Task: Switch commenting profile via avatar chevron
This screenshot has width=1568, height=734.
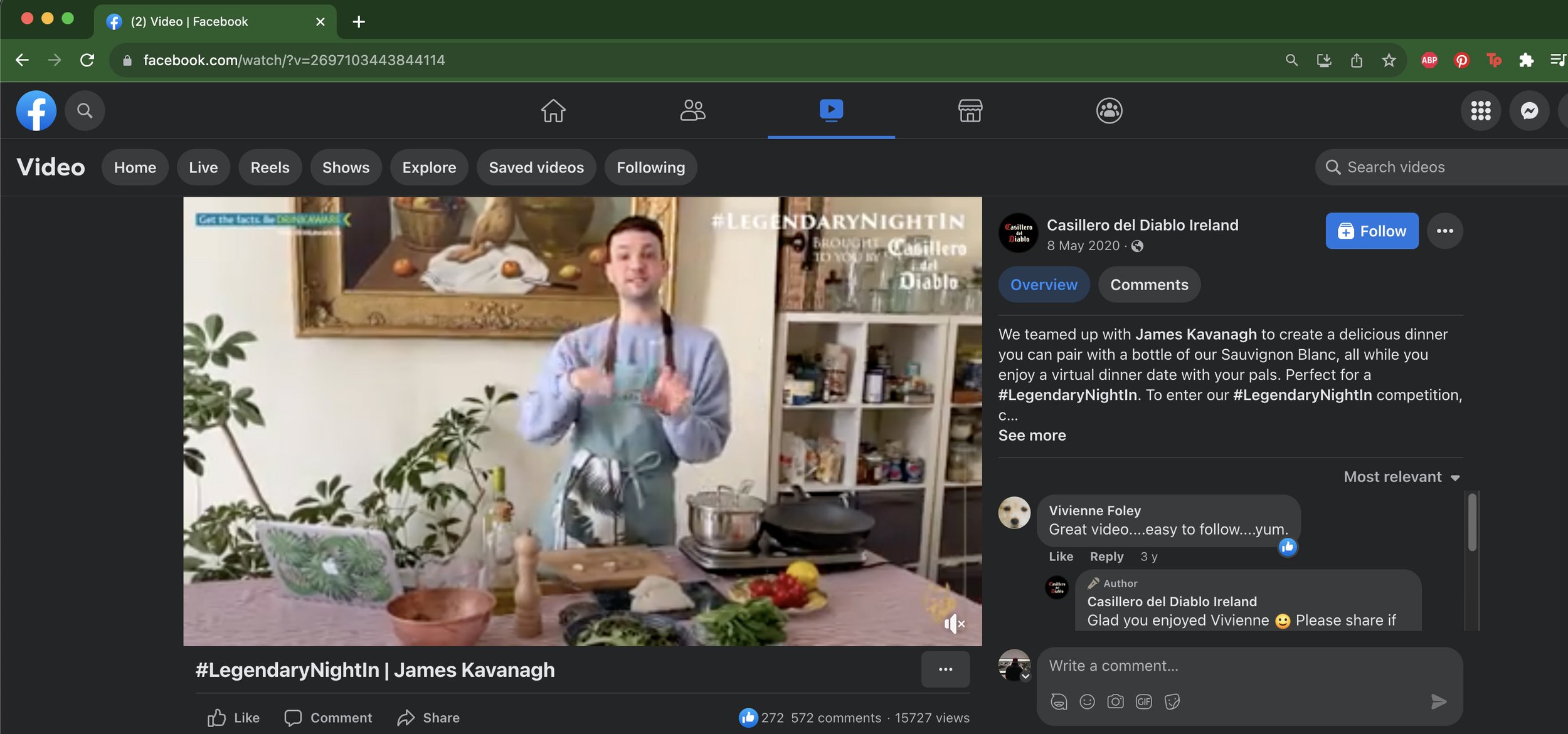Action: point(1025,677)
